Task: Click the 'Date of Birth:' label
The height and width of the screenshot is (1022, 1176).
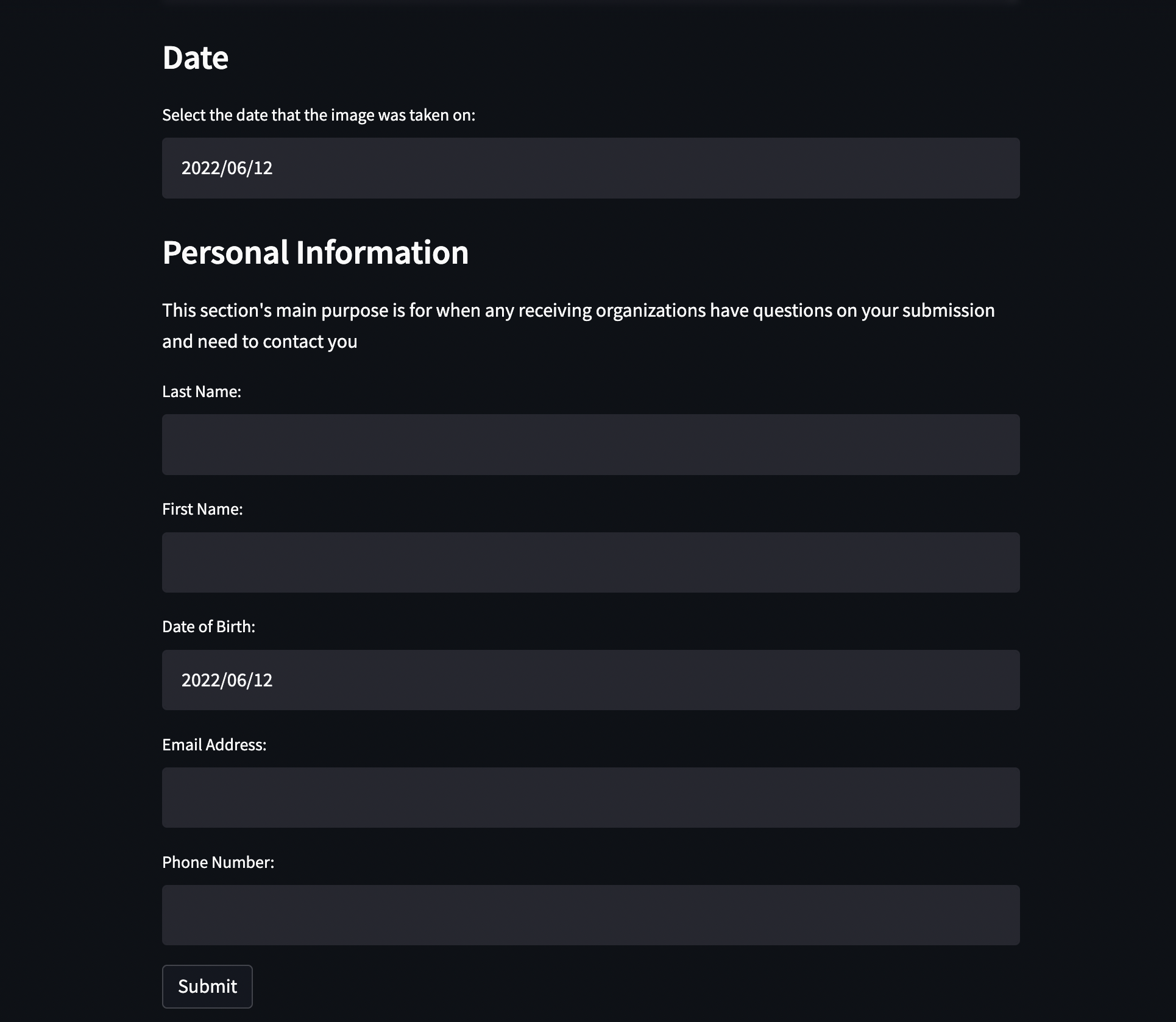Action: coord(208,627)
